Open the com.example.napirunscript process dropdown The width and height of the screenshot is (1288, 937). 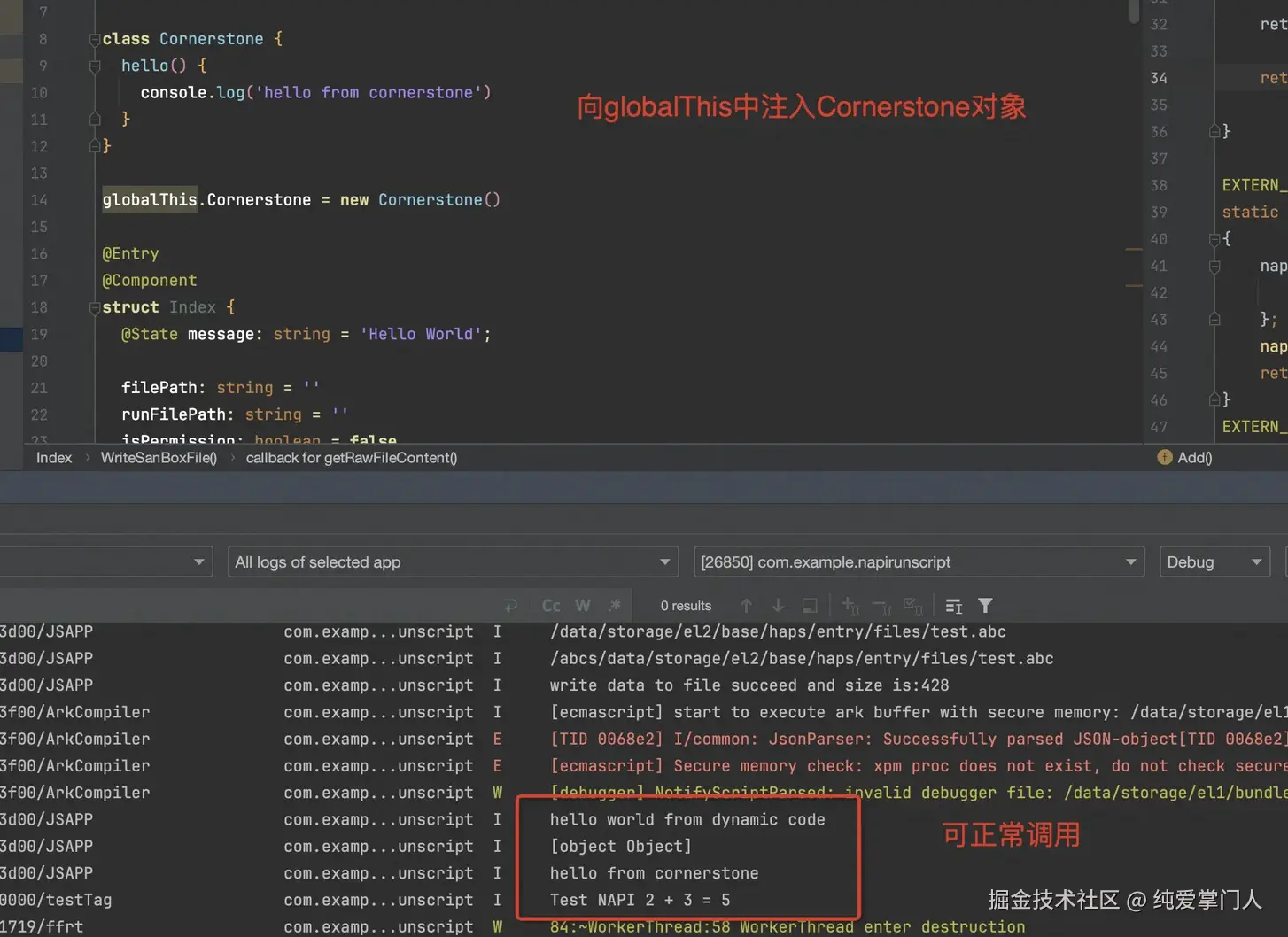point(919,562)
